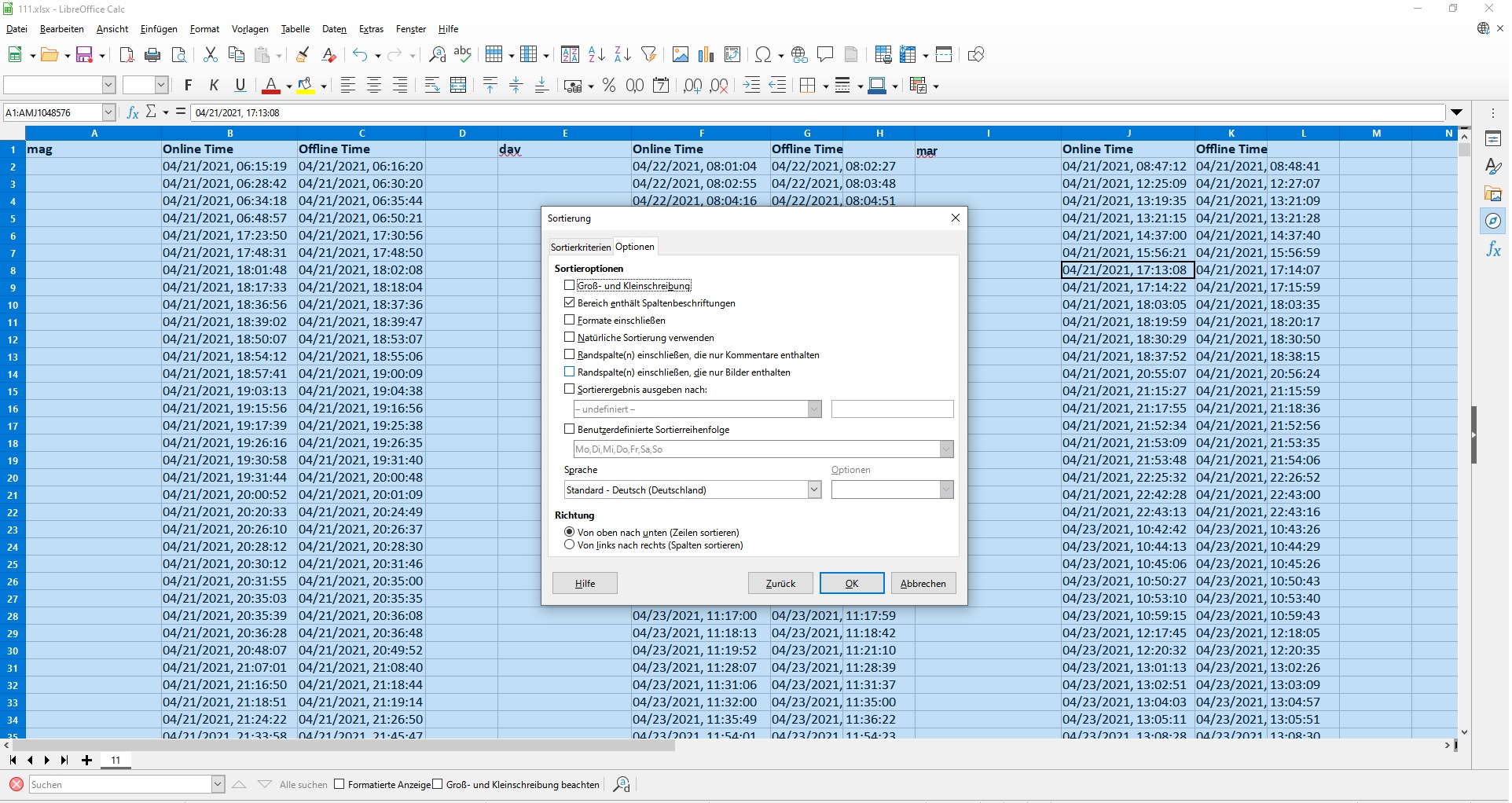The image size is (1512, 803).
Task: Click the Zurück button
Action: 780,583
